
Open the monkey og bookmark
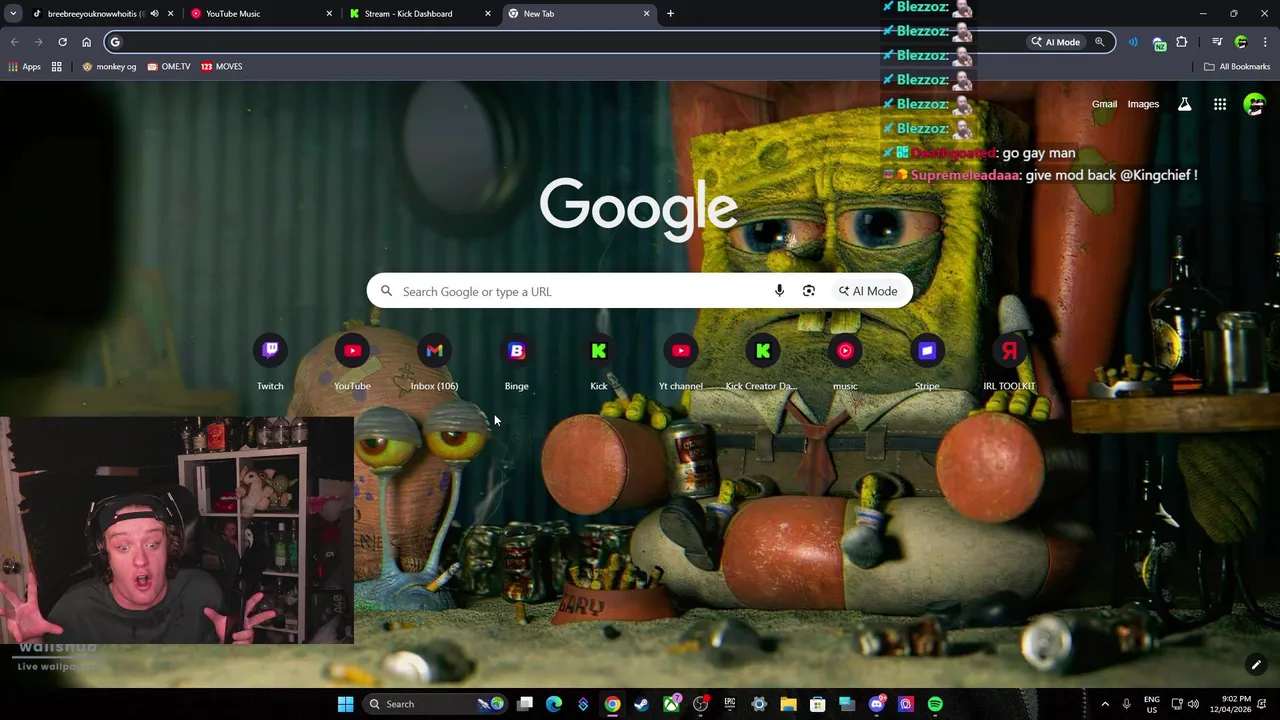109,67
